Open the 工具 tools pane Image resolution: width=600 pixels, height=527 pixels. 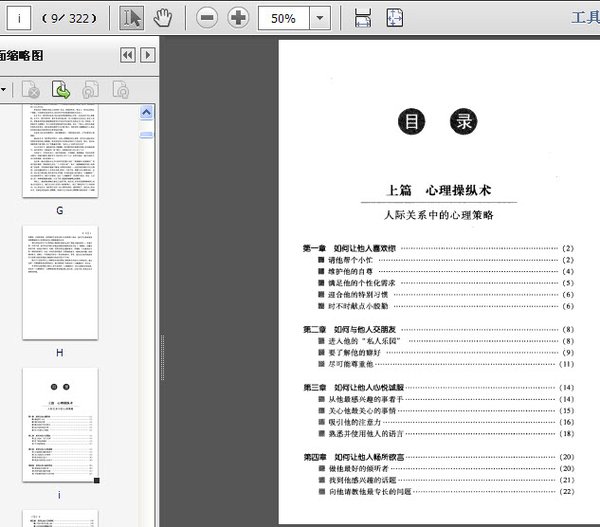point(584,18)
